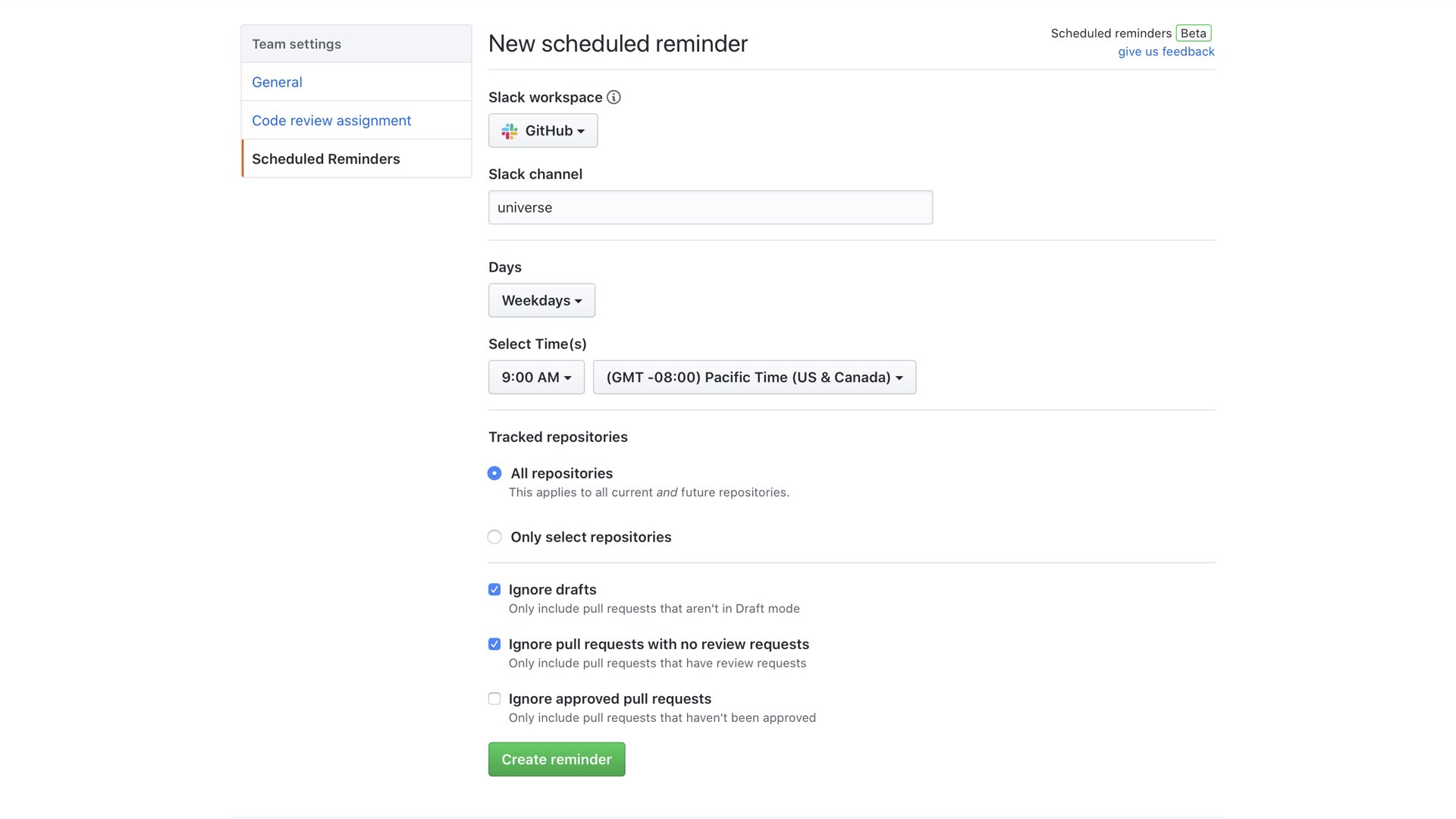The image size is (1456, 819).
Task: Follow the give us feedback link
Action: click(x=1166, y=52)
